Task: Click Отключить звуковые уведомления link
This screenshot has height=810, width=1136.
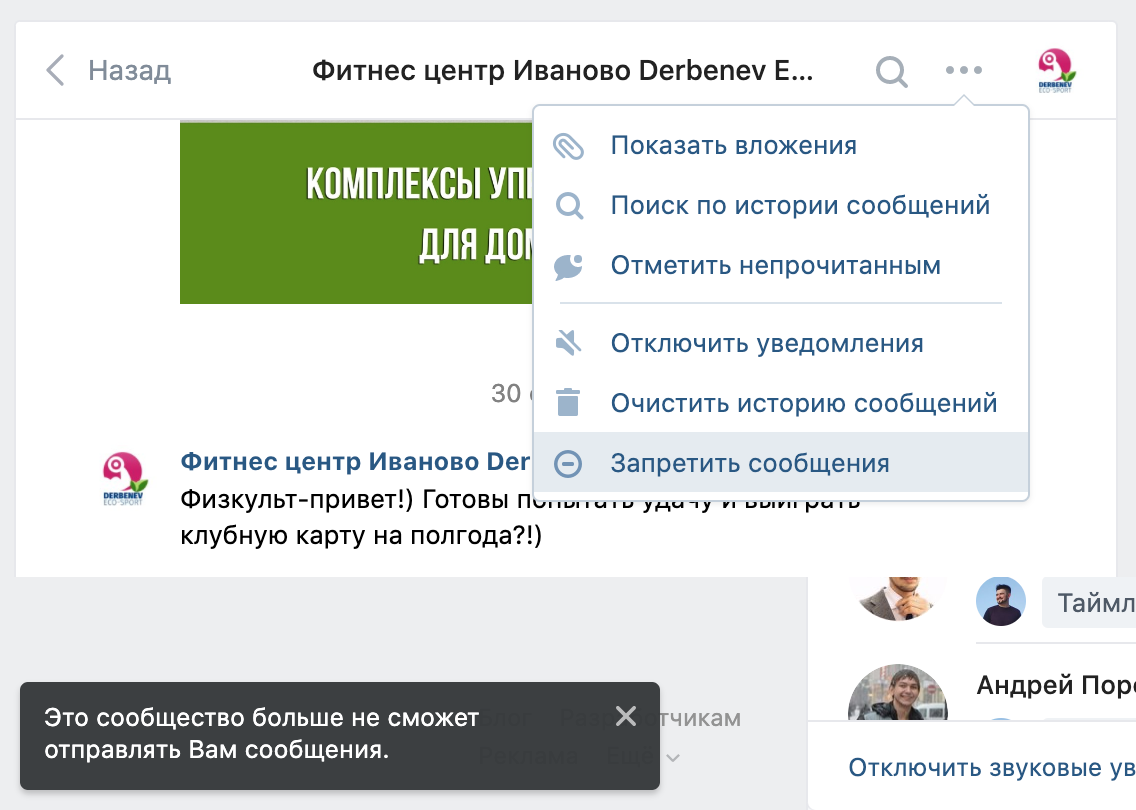Action: coord(992,767)
